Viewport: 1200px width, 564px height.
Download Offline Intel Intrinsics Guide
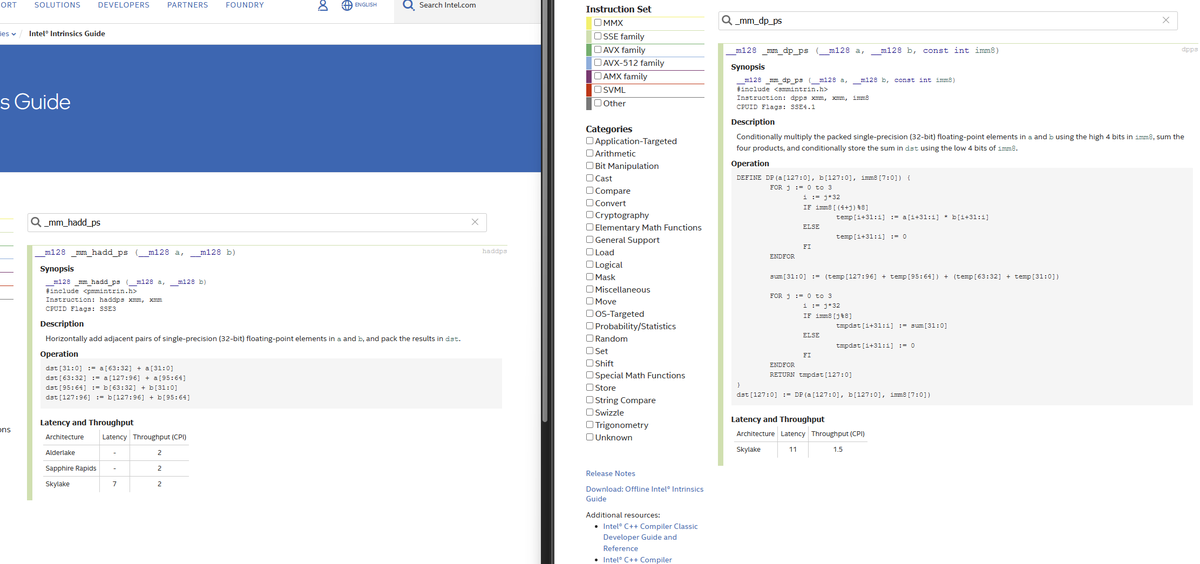point(644,493)
